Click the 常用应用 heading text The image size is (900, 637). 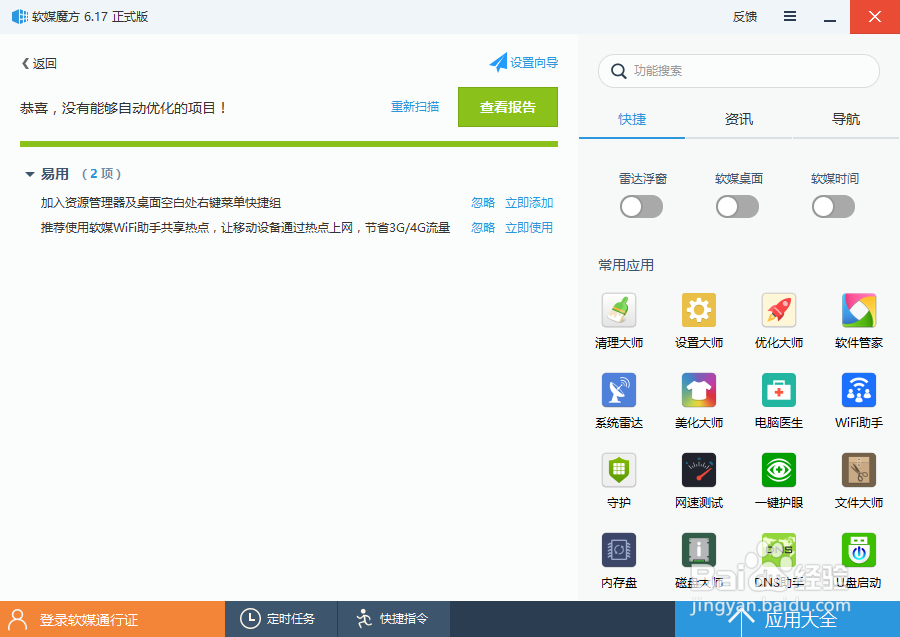pyautogui.click(x=626, y=265)
